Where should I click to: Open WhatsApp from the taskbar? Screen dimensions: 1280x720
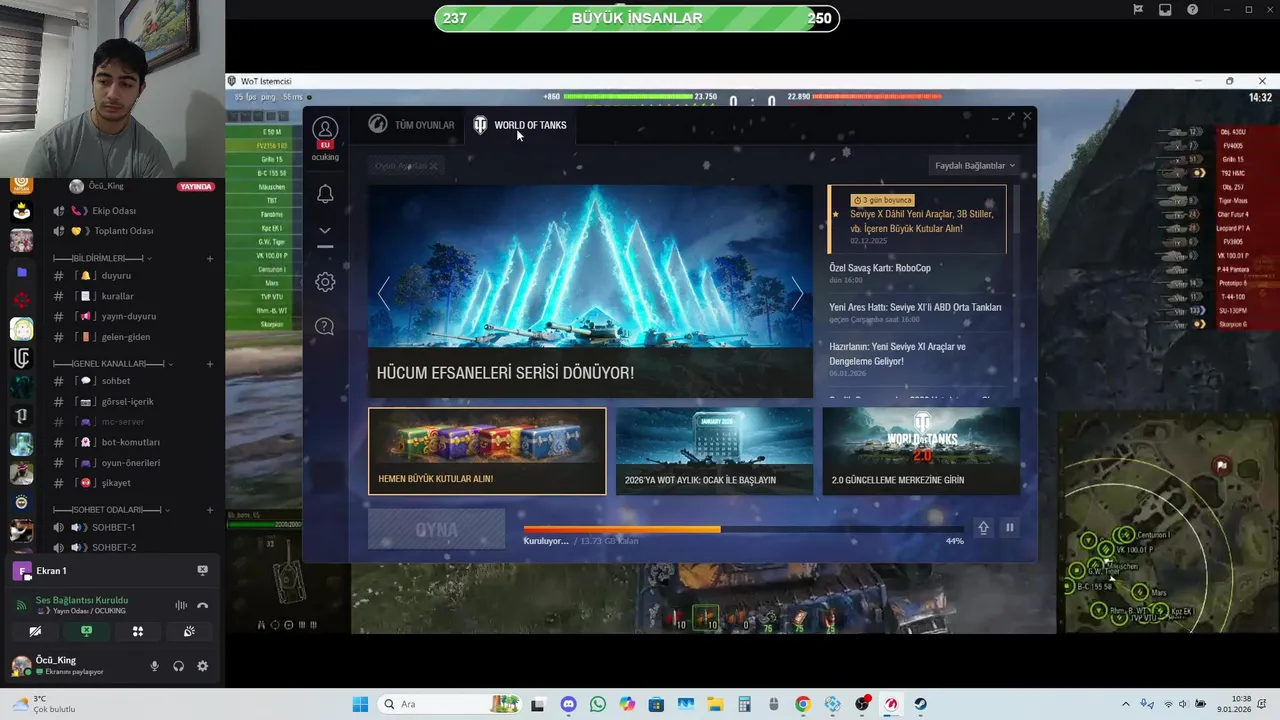pyautogui.click(x=598, y=704)
